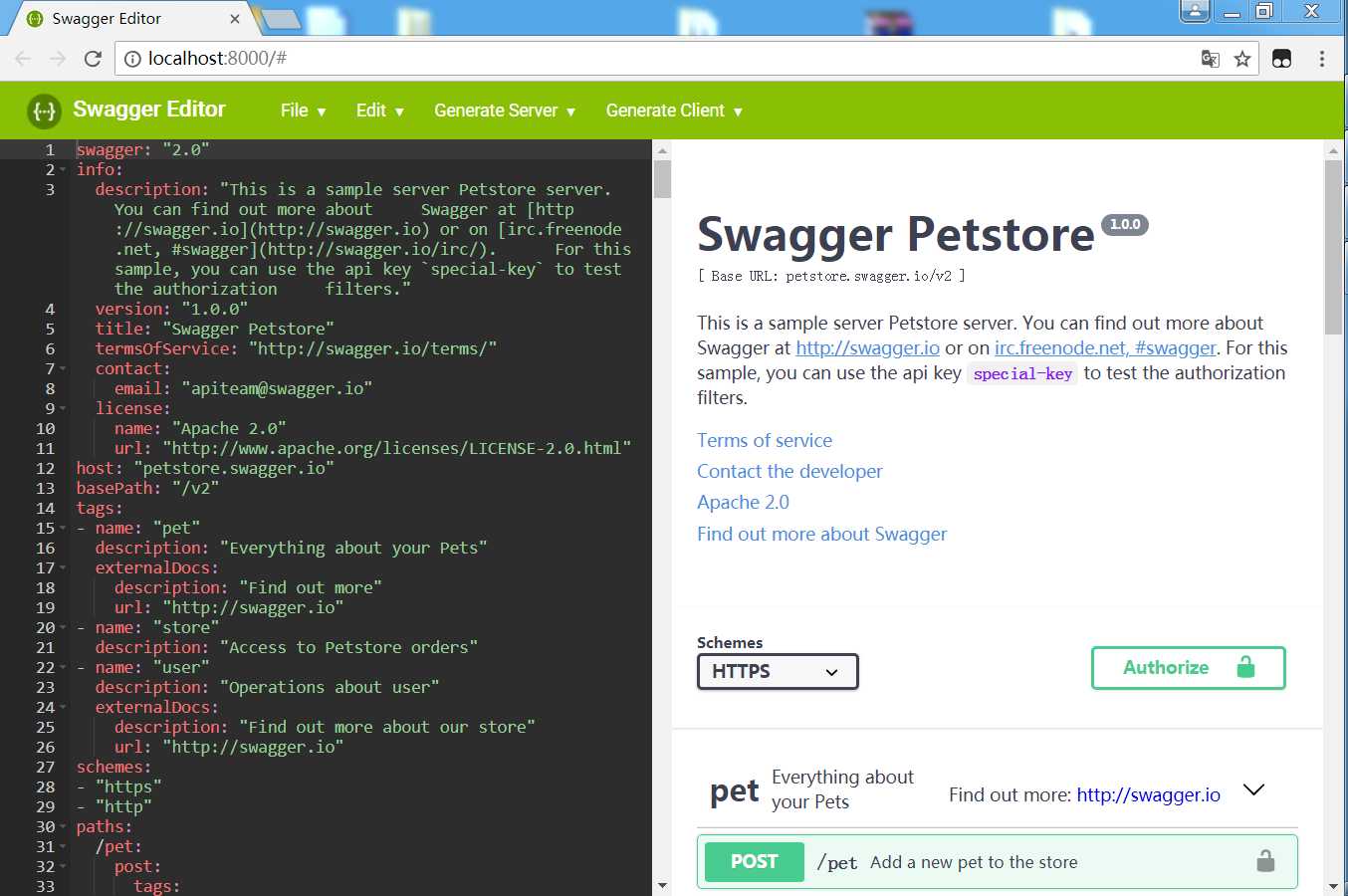Click Contact the developer link

click(x=789, y=471)
